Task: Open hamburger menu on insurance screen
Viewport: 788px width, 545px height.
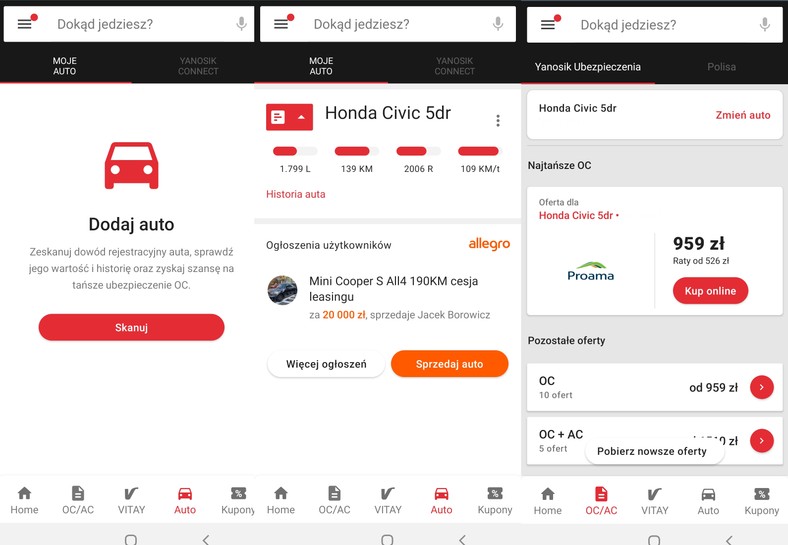Action: (548, 24)
